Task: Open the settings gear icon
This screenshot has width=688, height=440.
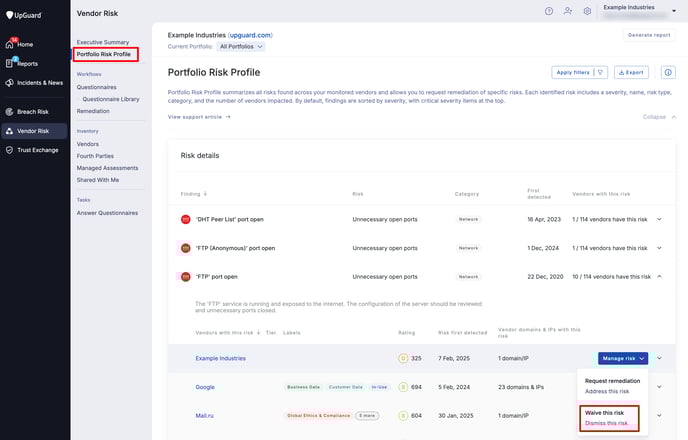Action: [587, 11]
